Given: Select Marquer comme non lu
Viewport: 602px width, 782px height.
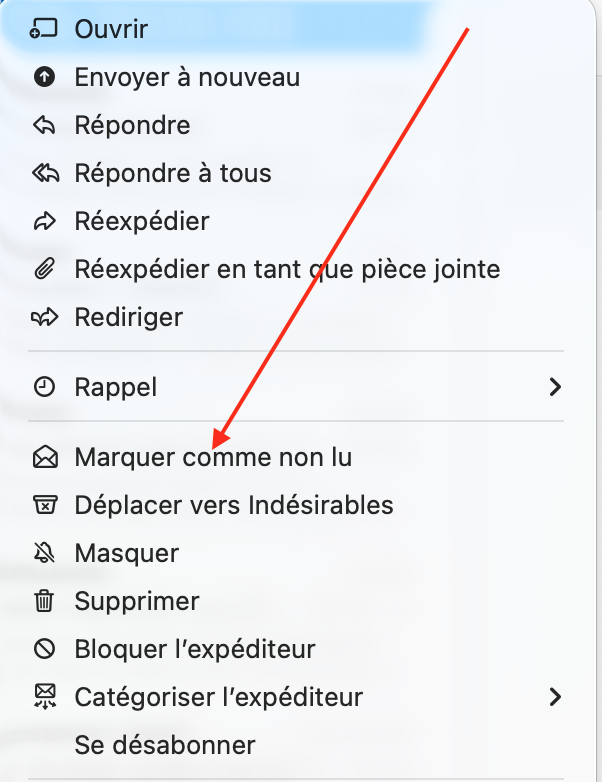Looking at the screenshot, I should (213, 457).
